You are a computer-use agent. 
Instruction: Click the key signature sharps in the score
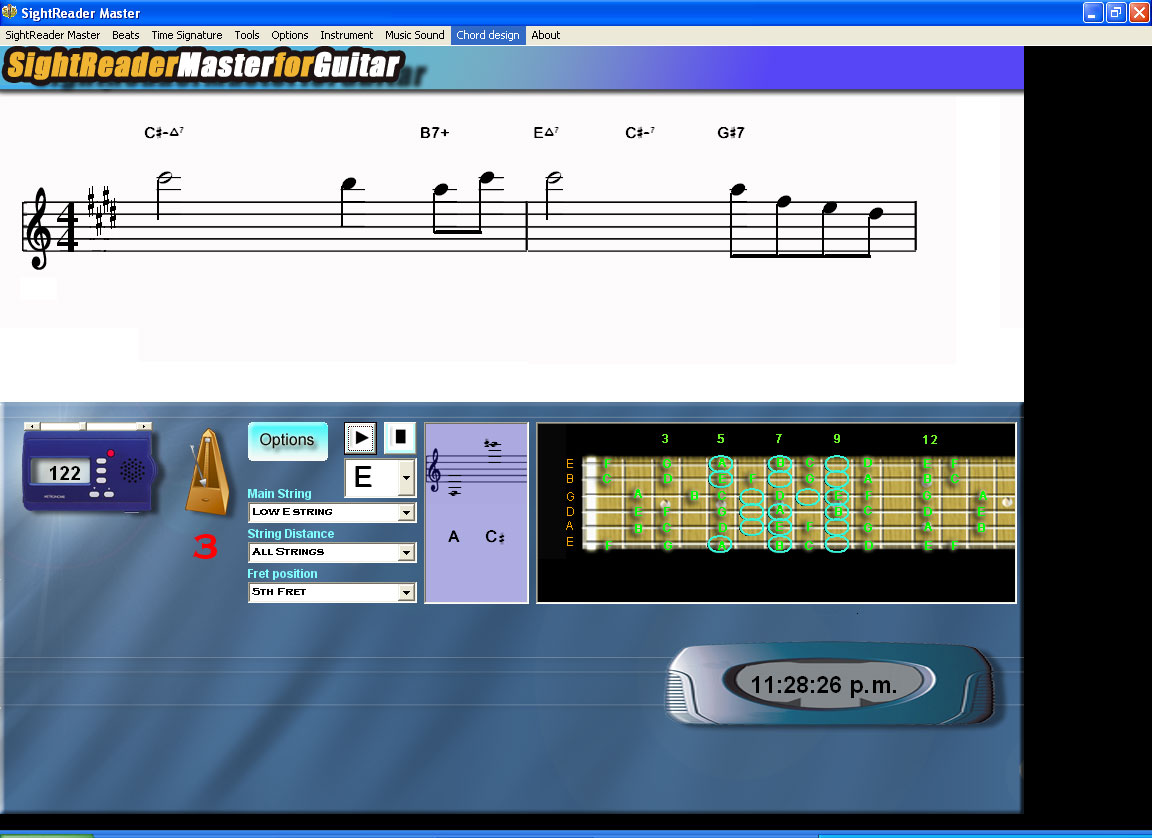tap(102, 210)
